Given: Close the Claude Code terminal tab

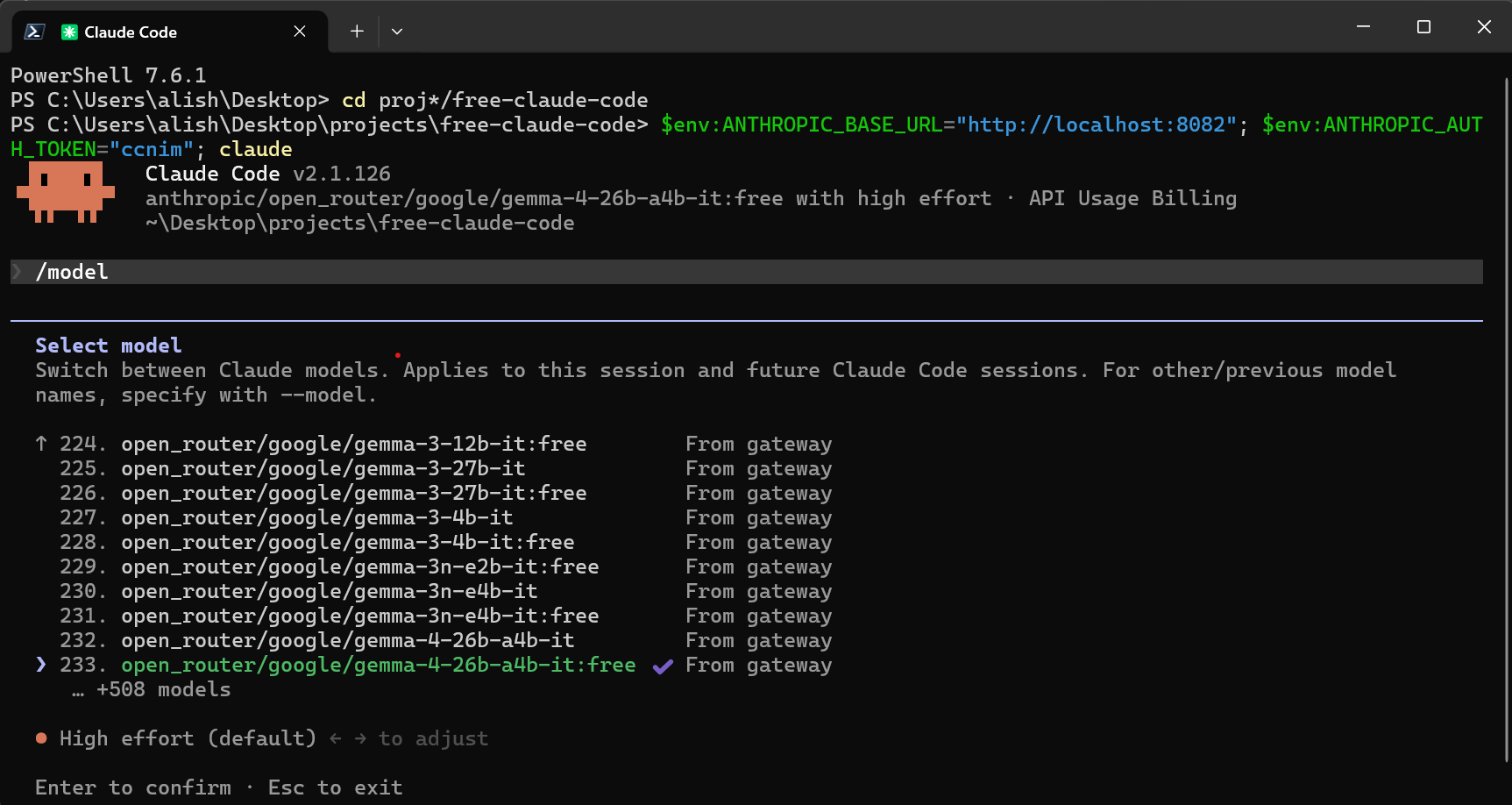Looking at the screenshot, I should coord(300,31).
